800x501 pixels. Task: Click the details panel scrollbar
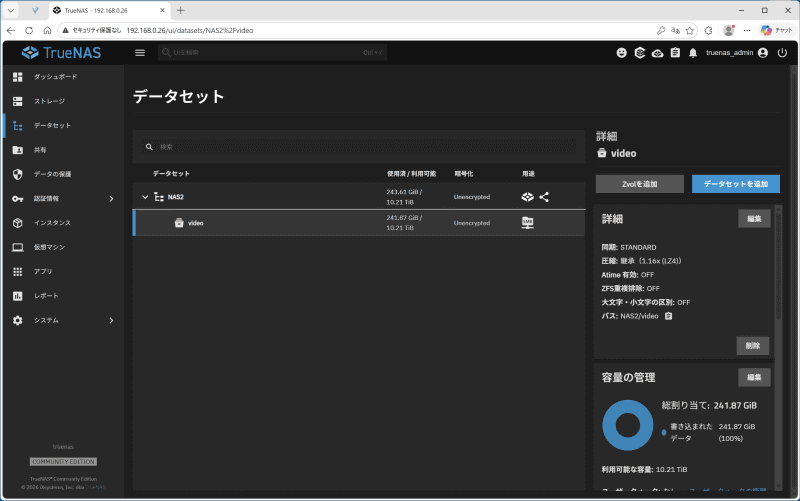point(778,265)
